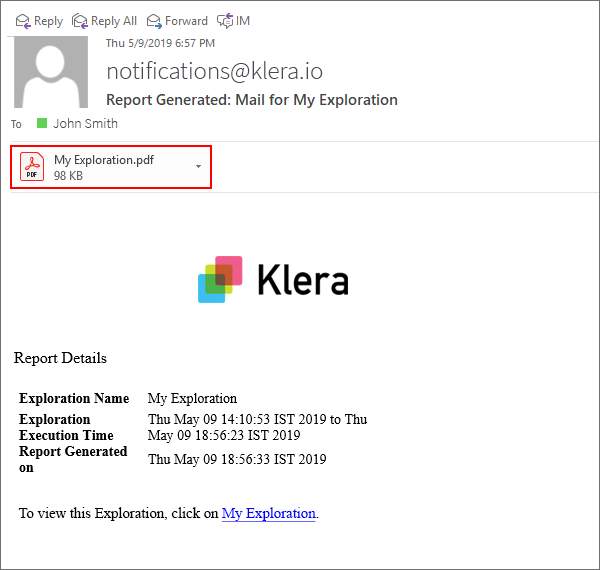Click the IM chat bubble icon

point(225,21)
